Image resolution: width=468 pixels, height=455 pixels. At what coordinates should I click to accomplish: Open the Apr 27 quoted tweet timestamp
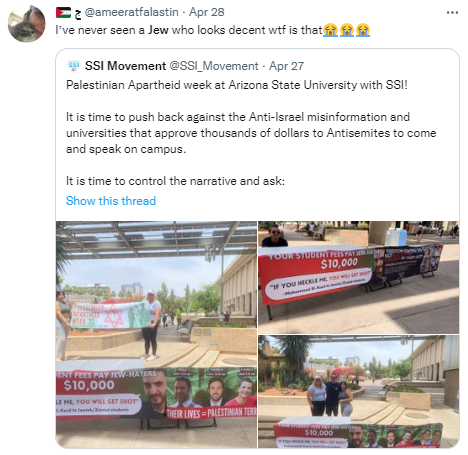286,66
